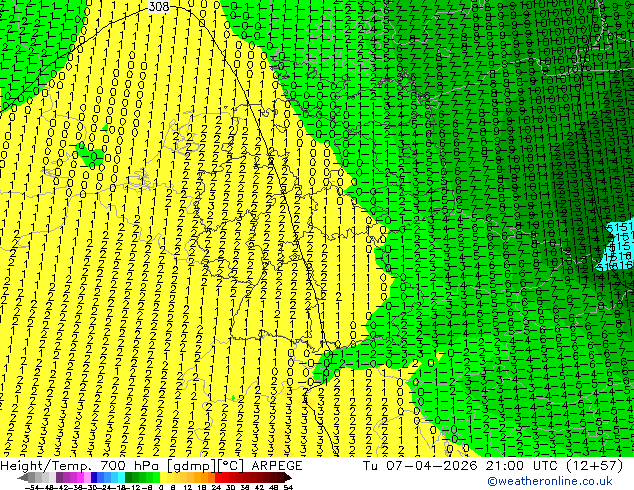Viewport: 634px width, 490px height.
Task: Click the '0' label under the color scale
Action: click(x=161, y=487)
